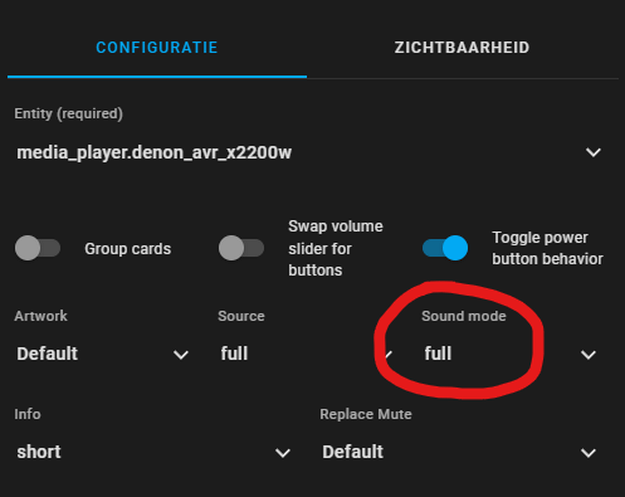The width and height of the screenshot is (625, 497).
Task: Click the Entity (required) label
Action: [69, 114]
